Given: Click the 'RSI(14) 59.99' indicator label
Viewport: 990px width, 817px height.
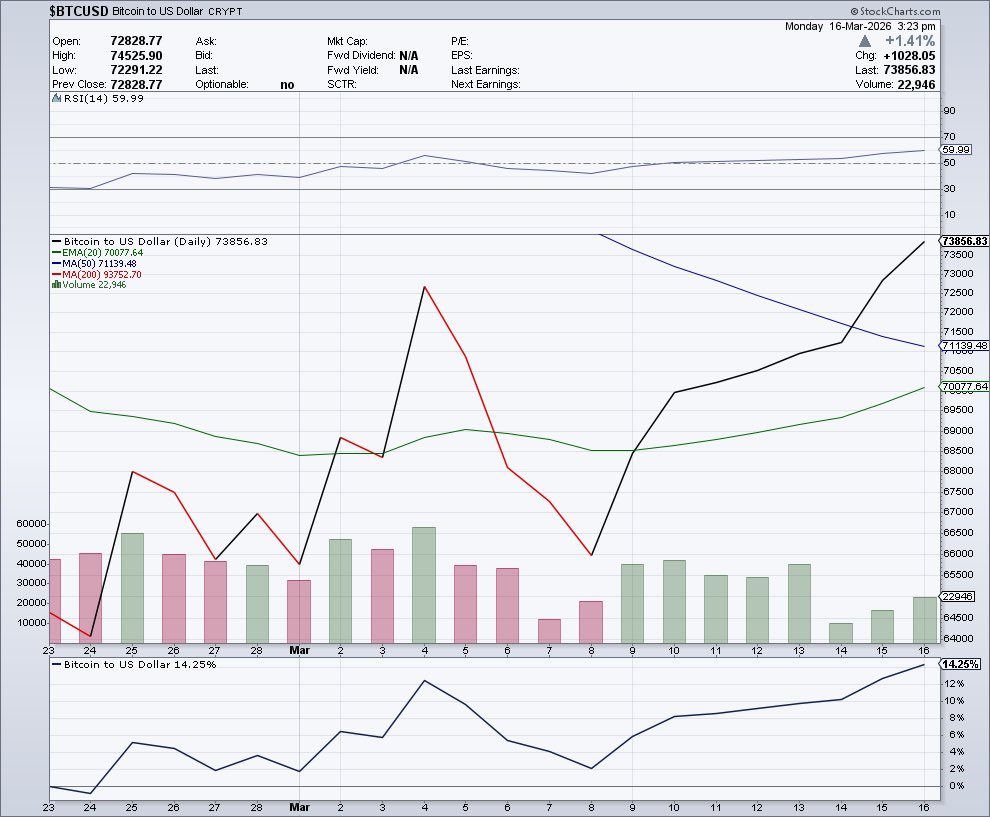Looking at the screenshot, I should coord(104,98).
